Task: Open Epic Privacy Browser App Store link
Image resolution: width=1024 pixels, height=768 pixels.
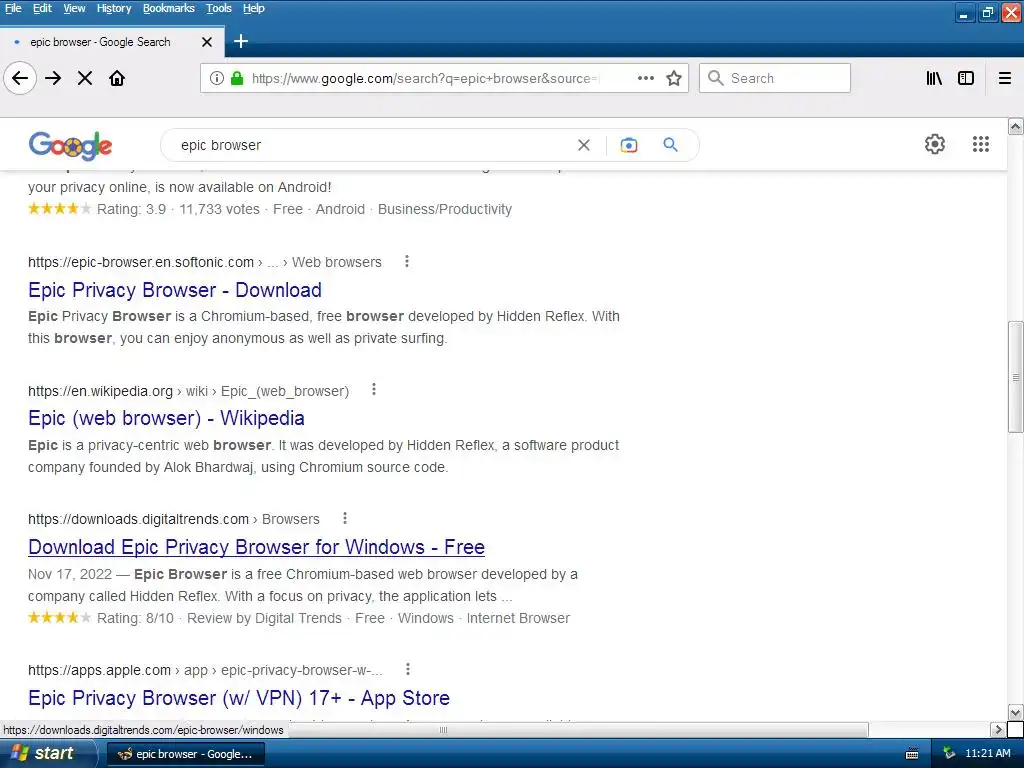Action: click(x=239, y=698)
